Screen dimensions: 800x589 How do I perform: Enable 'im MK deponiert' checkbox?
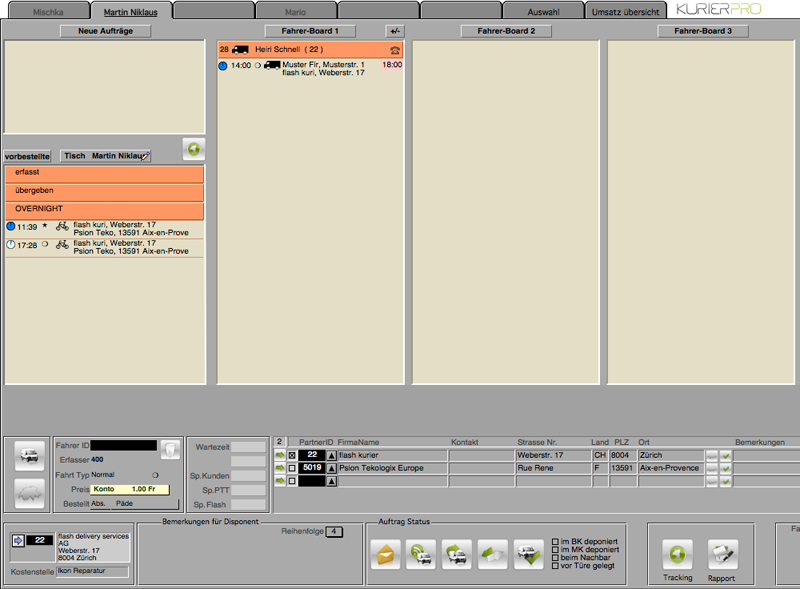tap(555, 550)
